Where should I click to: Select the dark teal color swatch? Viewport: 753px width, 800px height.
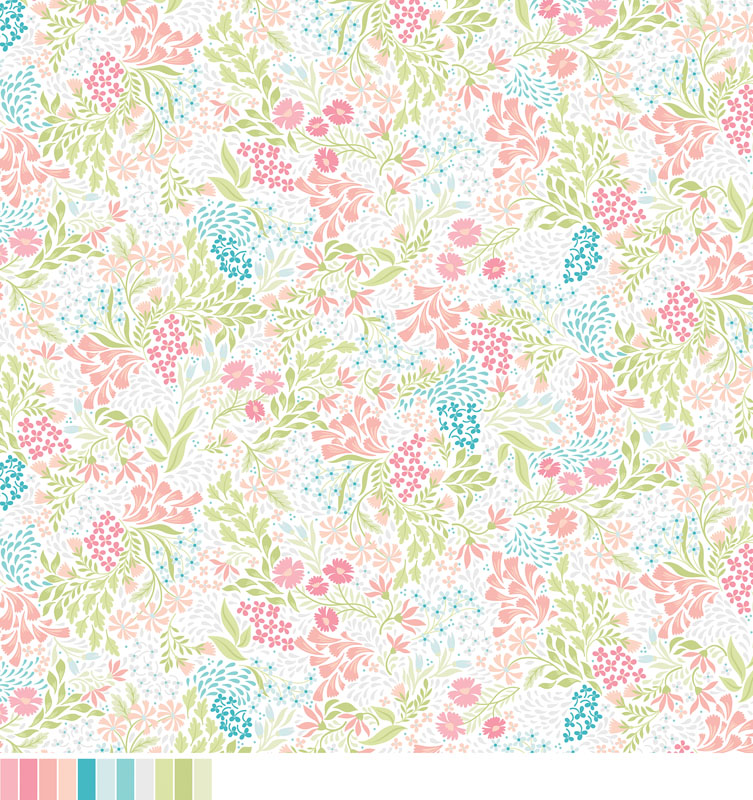(86, 779)
